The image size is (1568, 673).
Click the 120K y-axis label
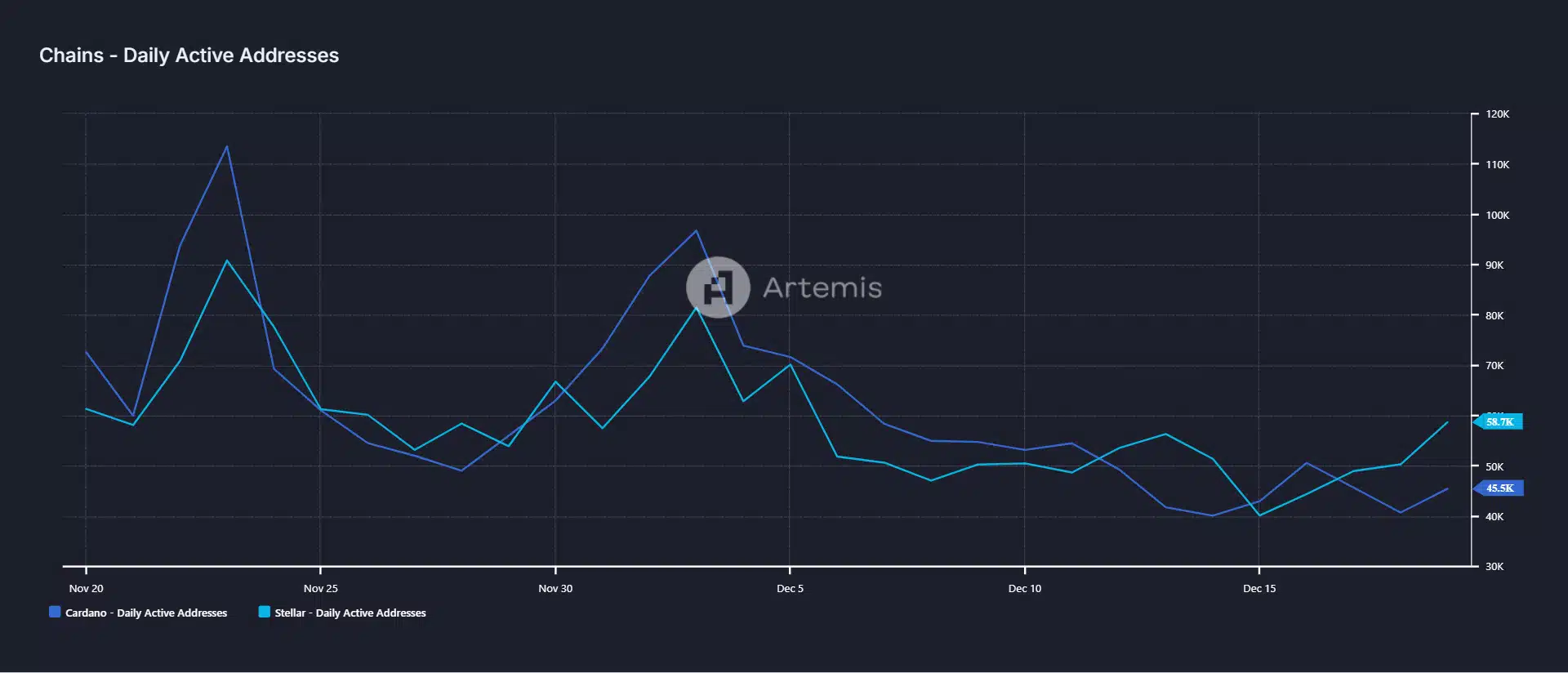tap(1498, 114)
